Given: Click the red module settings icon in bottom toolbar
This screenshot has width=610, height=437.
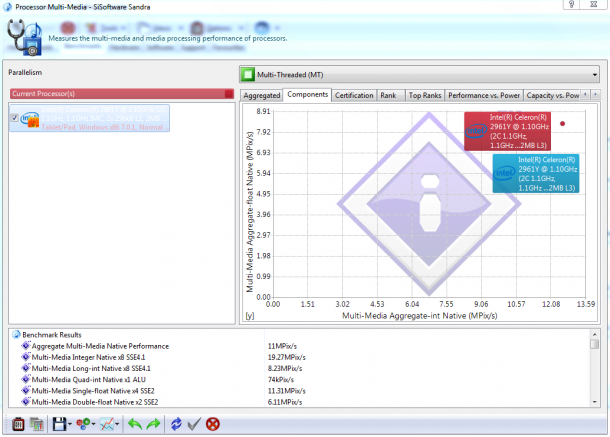Looking at the screenshot, I should 18,424.
